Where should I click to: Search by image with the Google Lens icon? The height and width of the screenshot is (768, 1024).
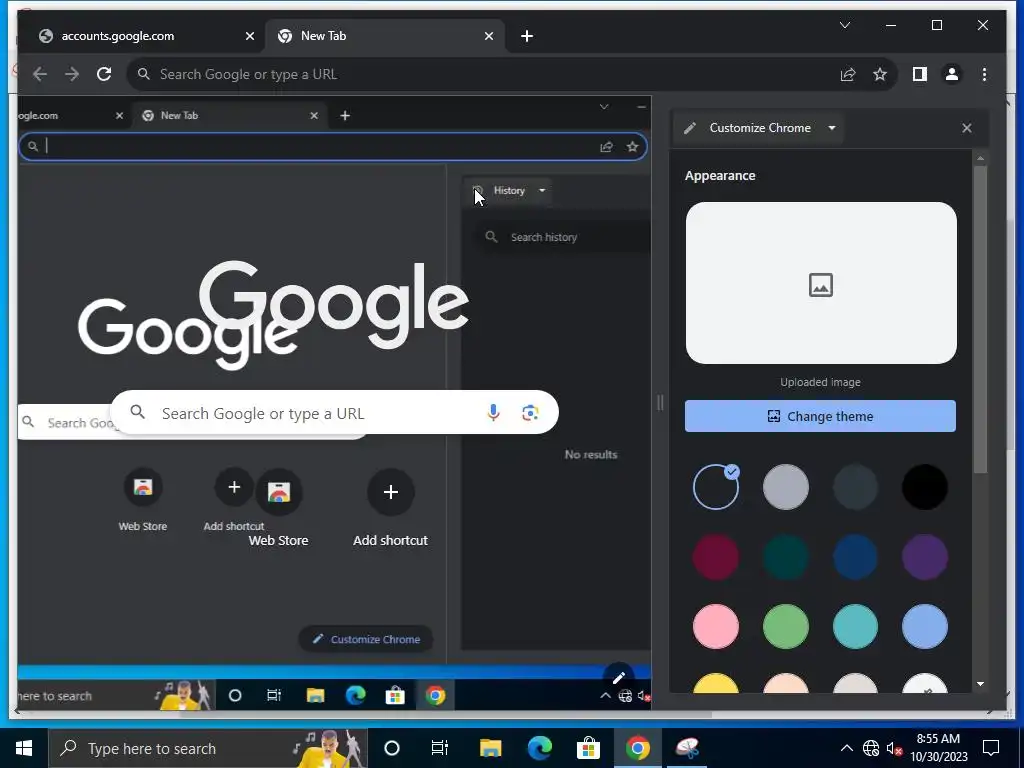point(530,413)
